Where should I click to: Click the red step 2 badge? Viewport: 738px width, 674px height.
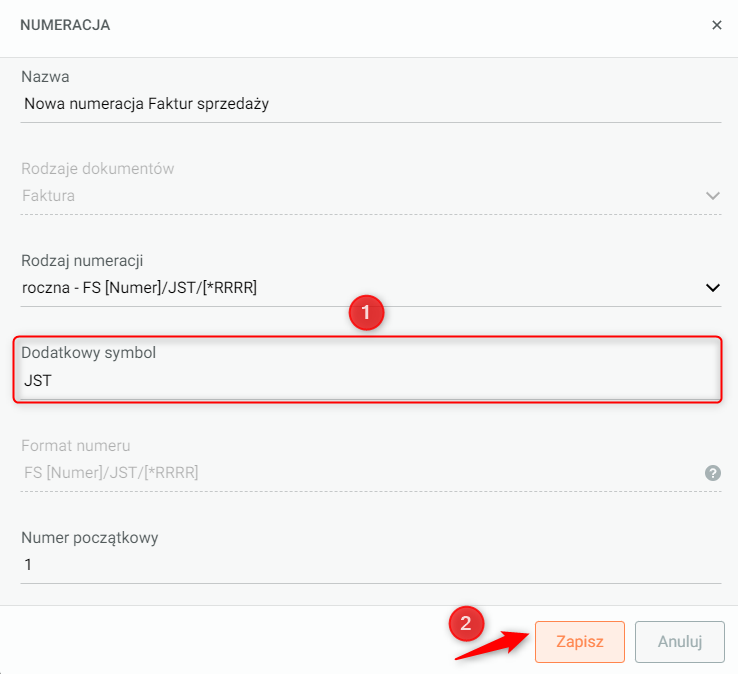(x=465, y=624)
